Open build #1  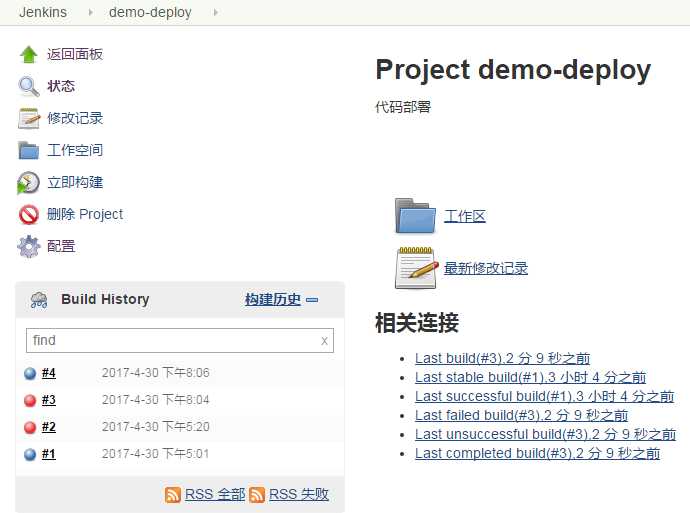click(49, 454)
